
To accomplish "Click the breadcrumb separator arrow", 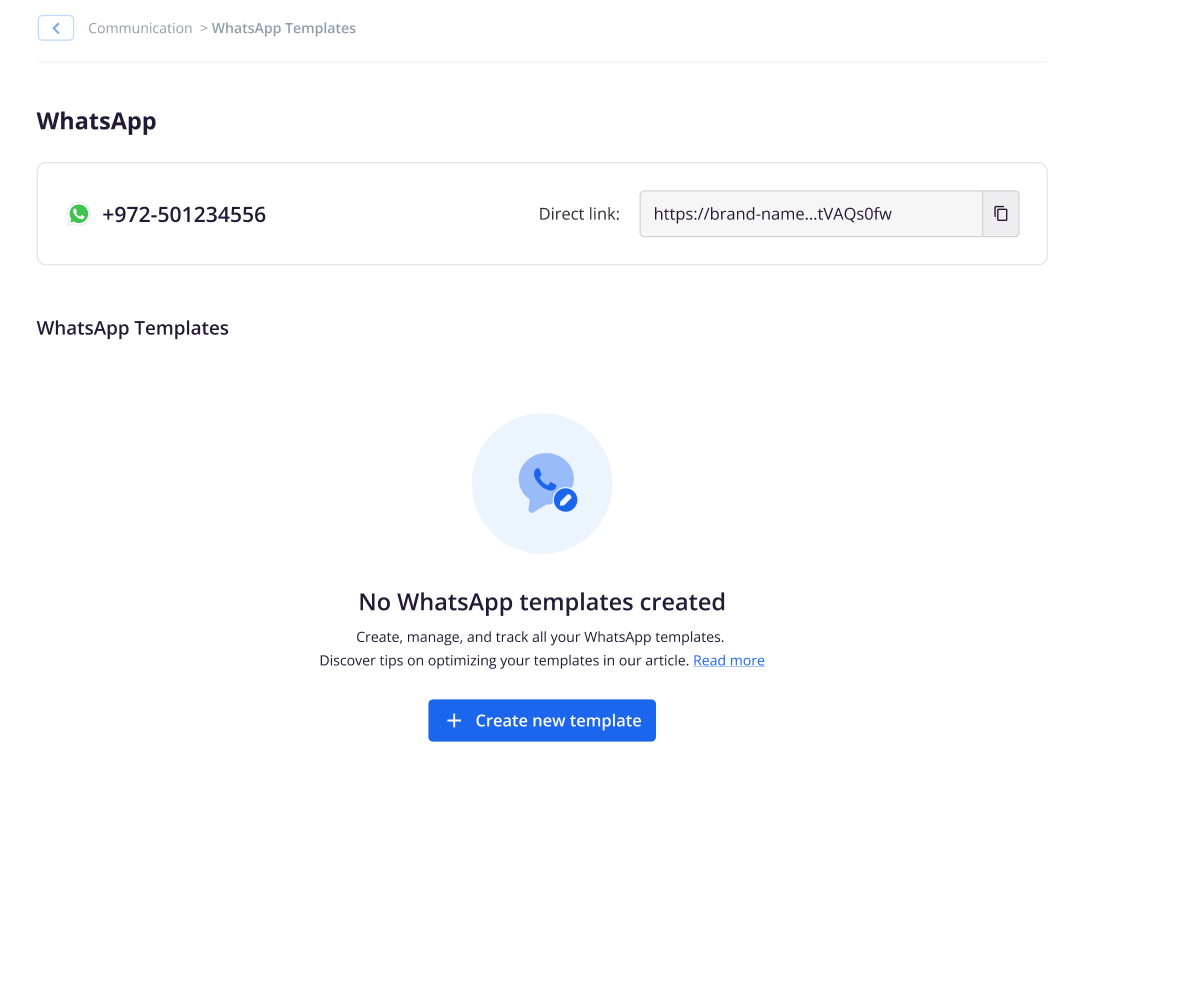I will pos(203,28).
